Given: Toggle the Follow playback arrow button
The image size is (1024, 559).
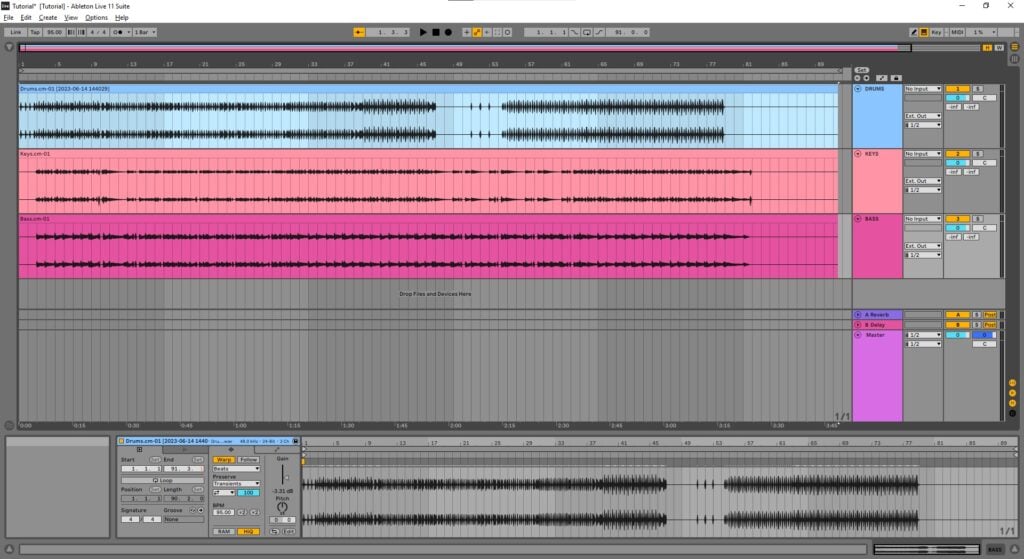Looking at the screenshot, I should [x=359, y=32].
